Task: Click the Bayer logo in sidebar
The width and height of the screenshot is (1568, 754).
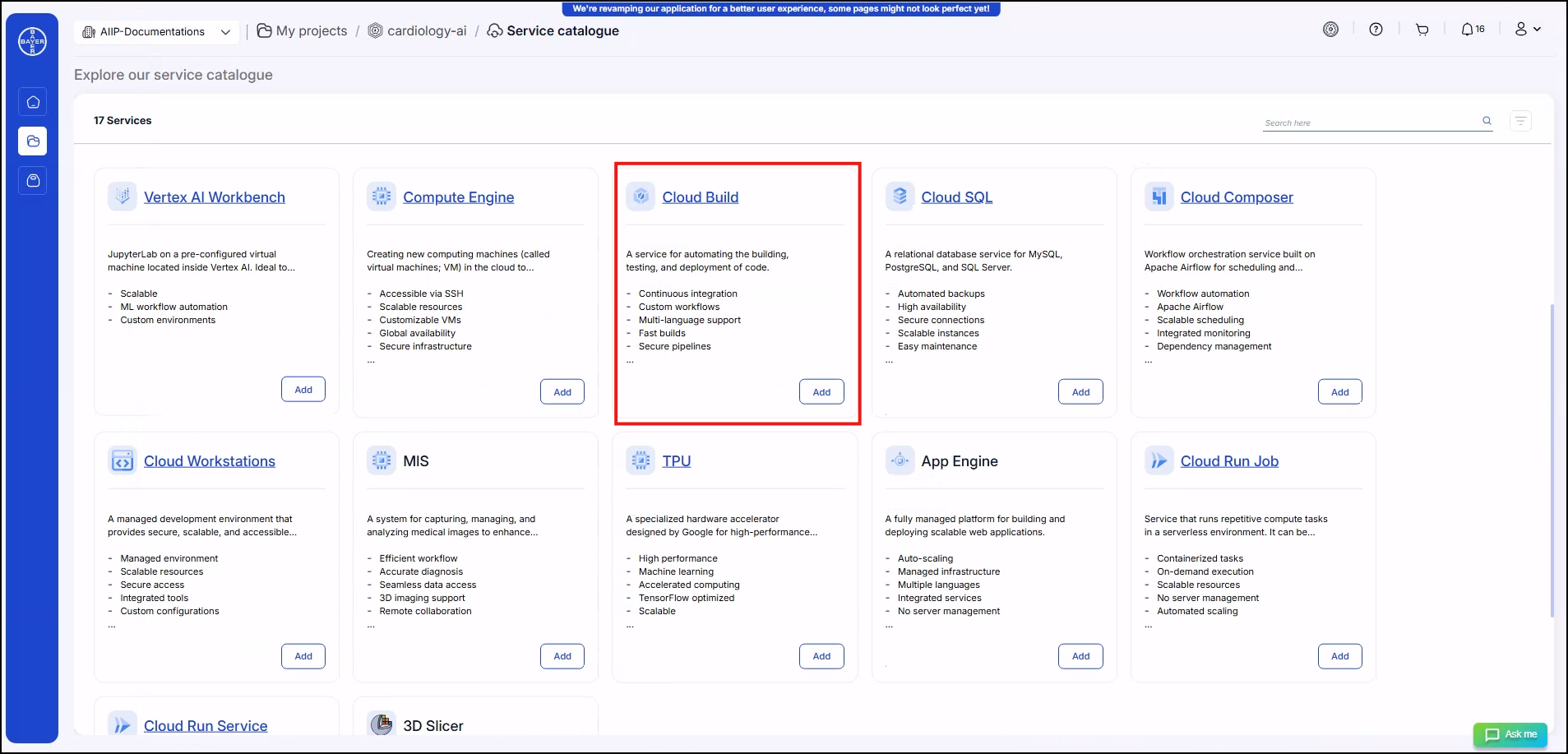Action: 33,41
